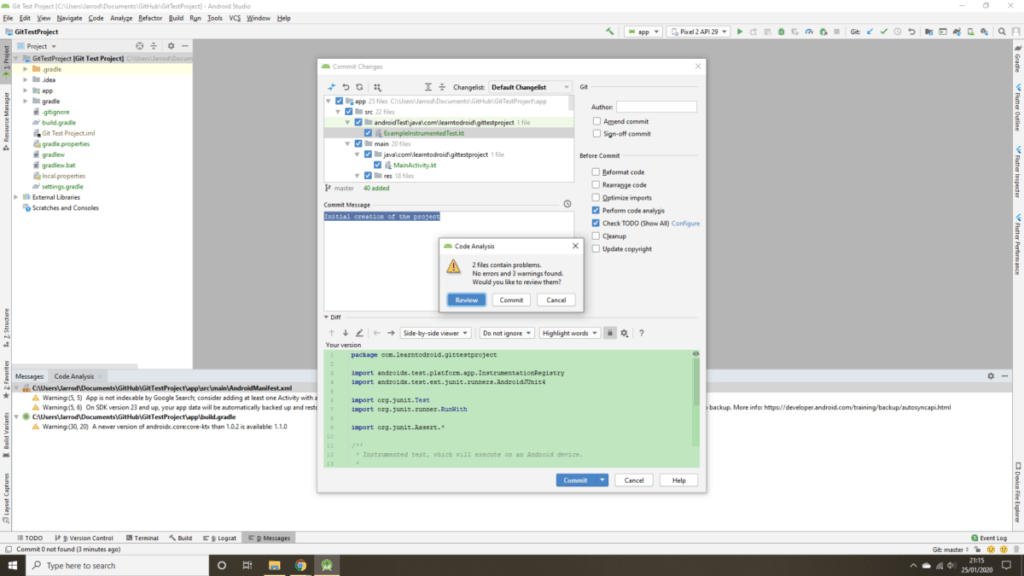Click the Make Project hammer icon
This screenshot has height=576, width=1024.
click(x=610, y=32)
